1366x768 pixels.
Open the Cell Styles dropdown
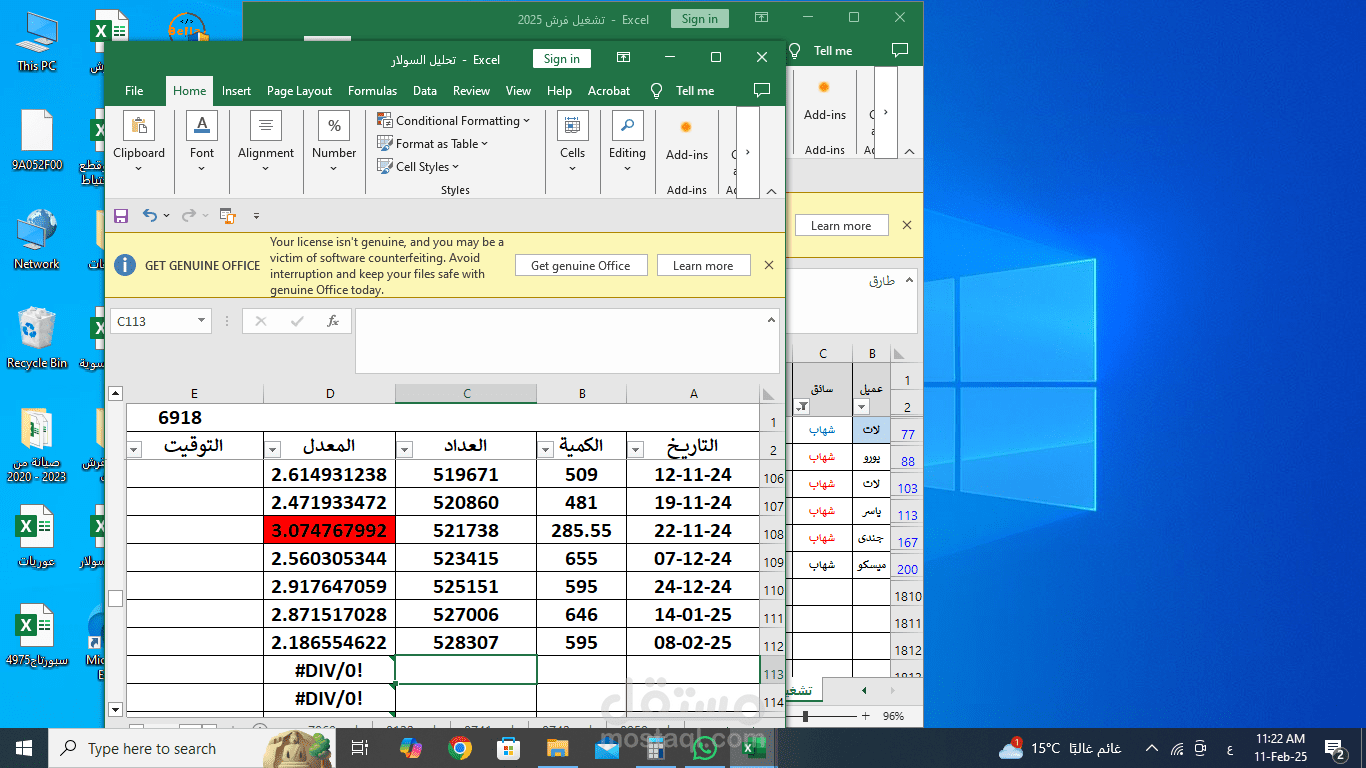pos(418,166)
